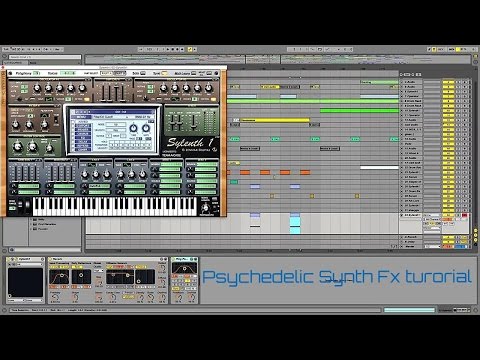Screen dimensions: 480x360
Task: Open Oscillator A1's waveform selector
Action: coord(49,99)
